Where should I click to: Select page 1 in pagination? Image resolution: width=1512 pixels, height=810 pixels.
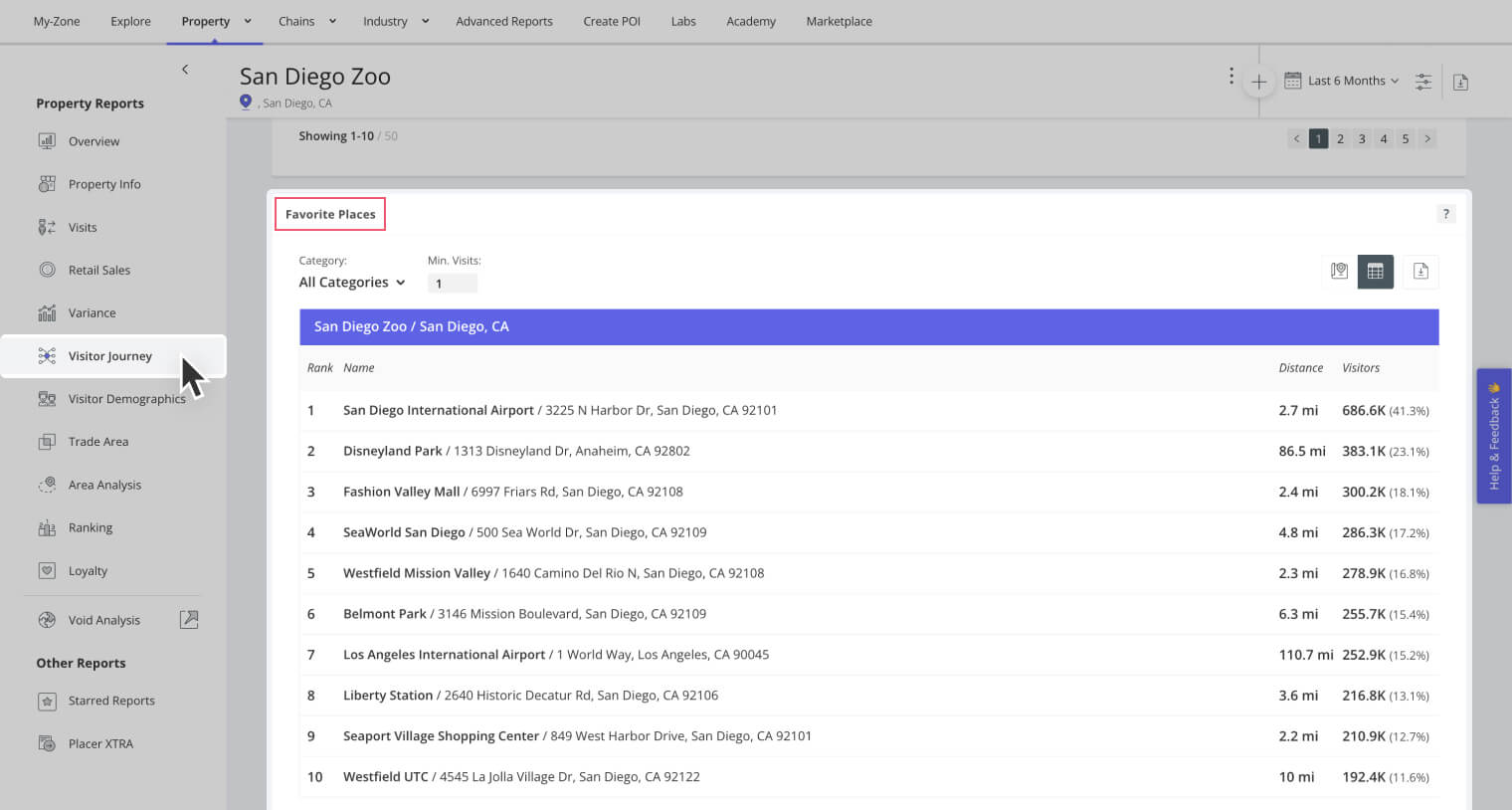1318,139
